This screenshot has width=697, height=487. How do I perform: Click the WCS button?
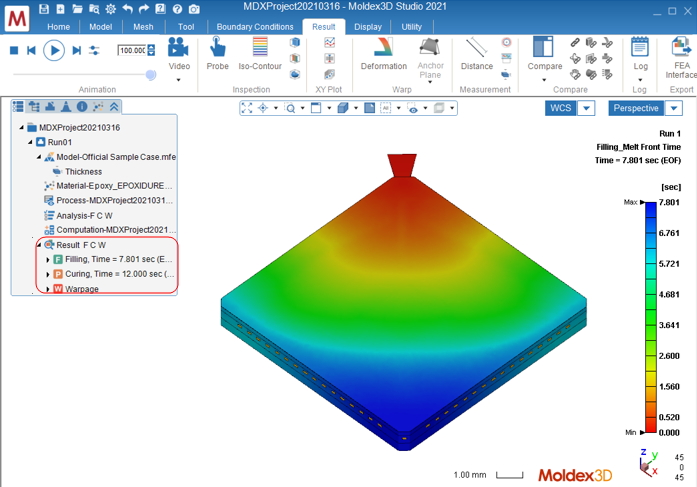(x=561, y=108)
